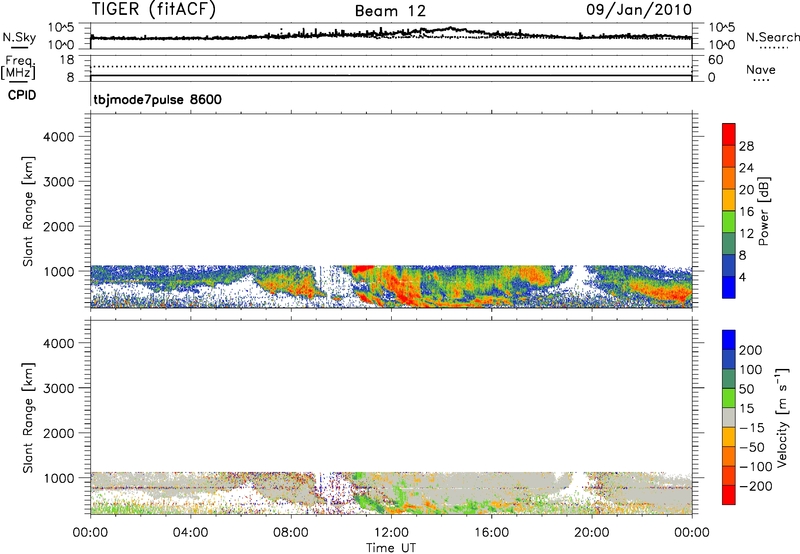Click the 'Slant Range [km]' label of the power panel
This screenshot has height=554, width=800.
(x=28, y=211)
